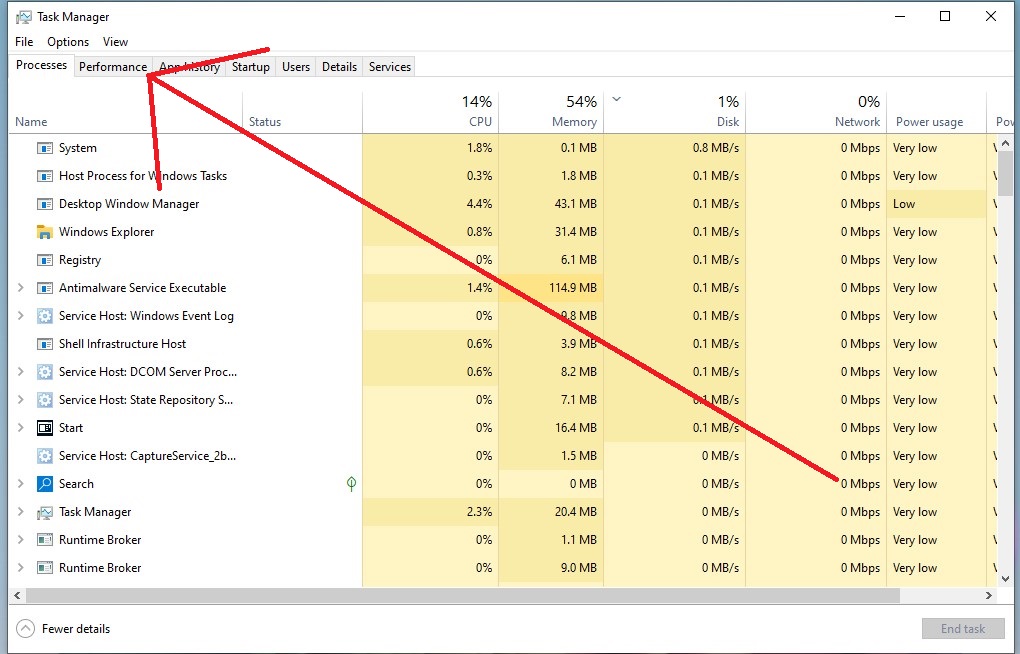The width and height of the screenshot is (1020, 654).
Task: Click the Windows Explorer folder icon
Action: pyautogui.click(x=44, y=232)
